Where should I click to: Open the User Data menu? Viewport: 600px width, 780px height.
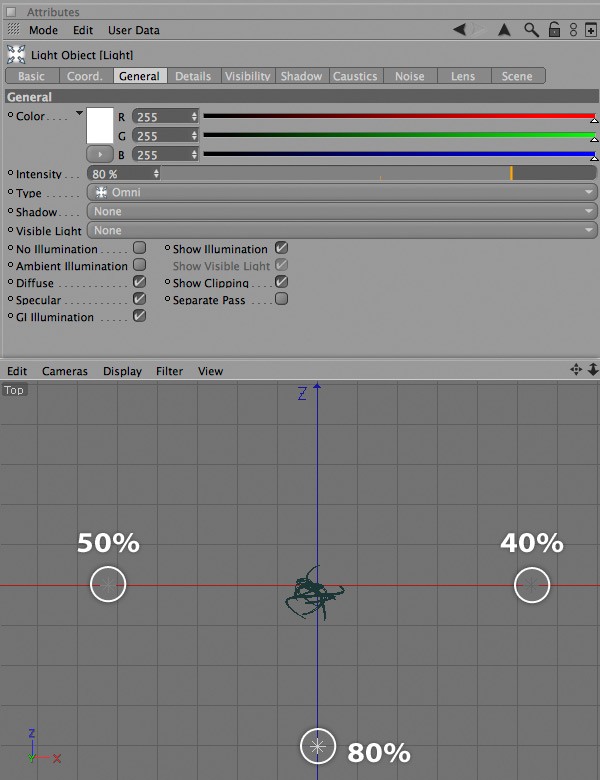pyautogui.click(x=134, y=30)
